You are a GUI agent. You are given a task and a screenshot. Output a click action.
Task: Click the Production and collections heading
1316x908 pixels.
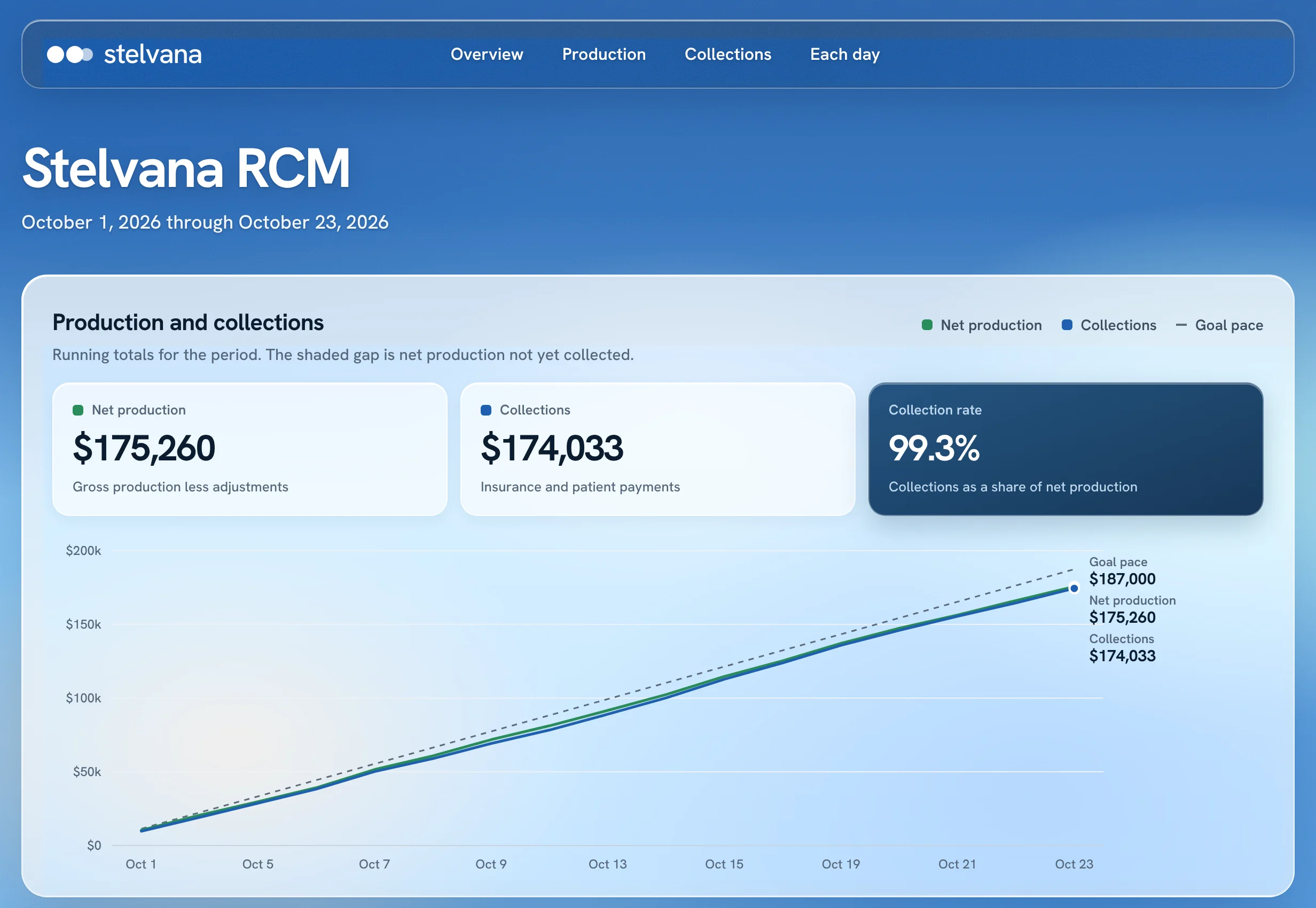[188, 323]
